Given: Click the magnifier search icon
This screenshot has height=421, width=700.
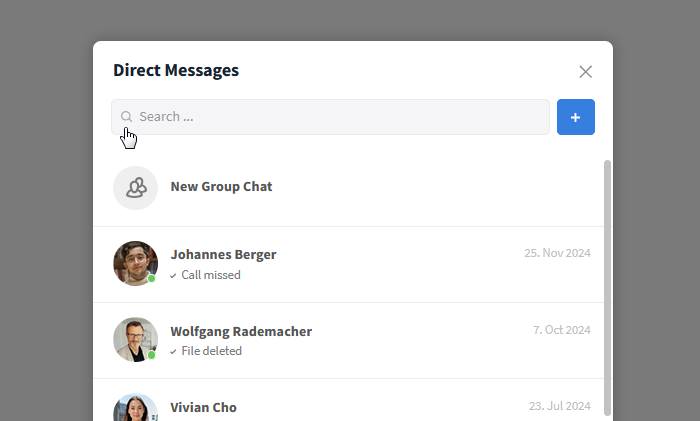Looking at the screenshot, I should pos(126,117).
